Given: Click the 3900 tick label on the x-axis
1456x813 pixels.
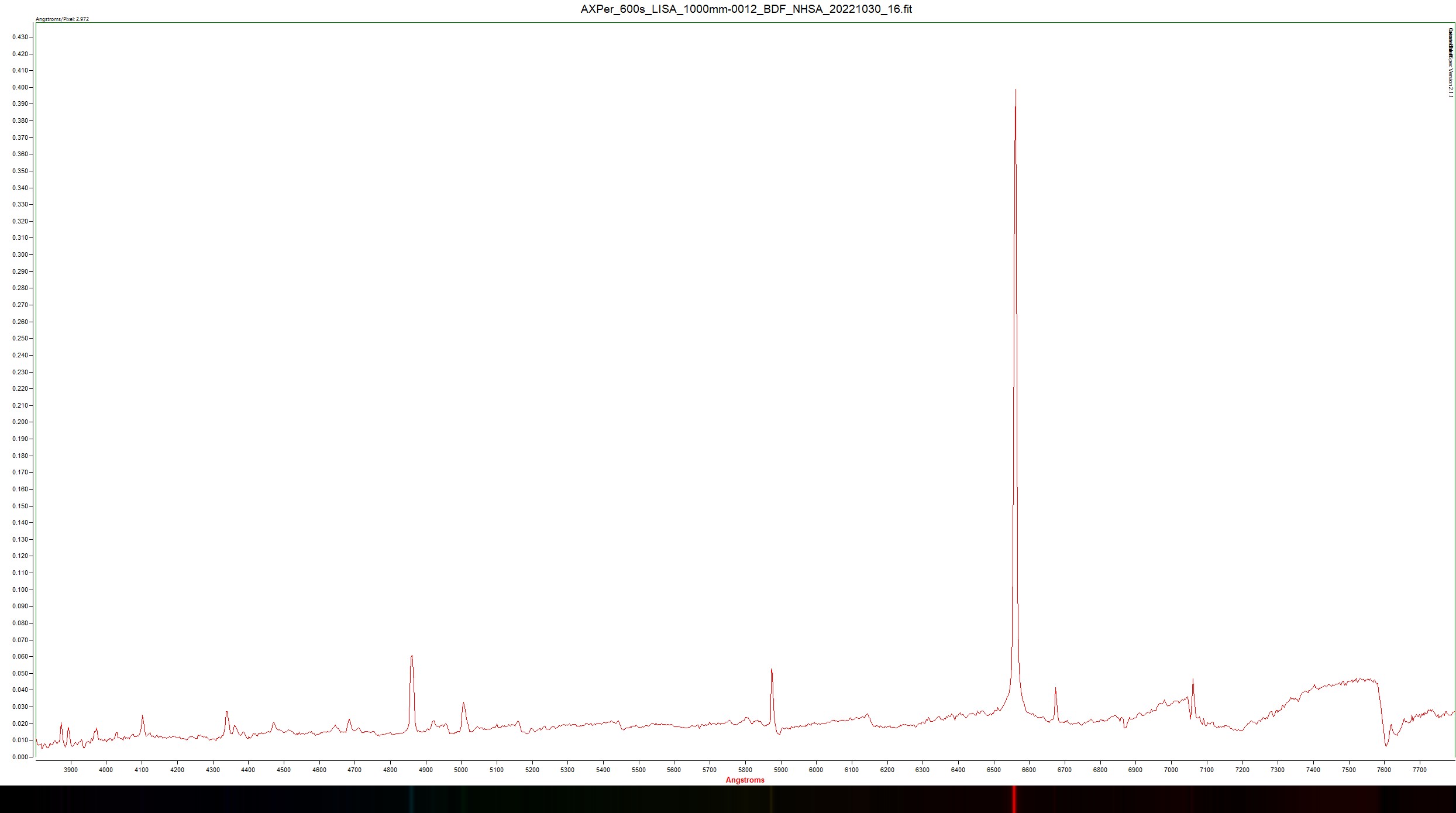Looking at the screenshot, I should coord(70,770).
